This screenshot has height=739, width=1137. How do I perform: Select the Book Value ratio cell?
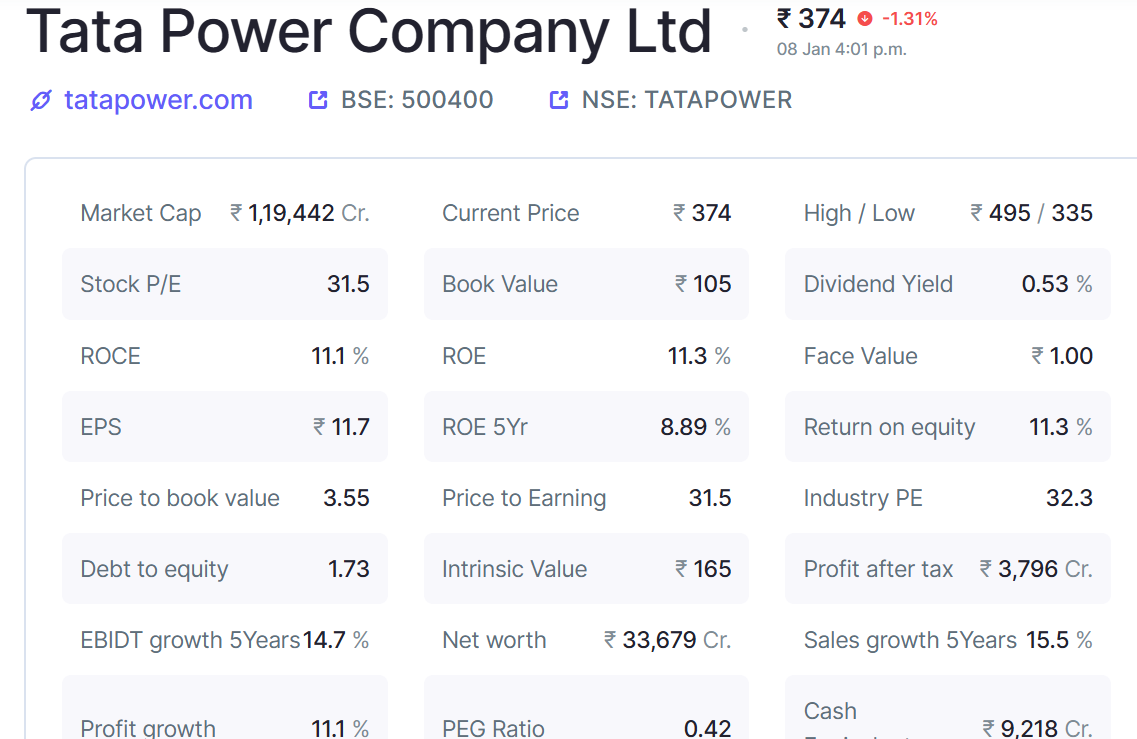click(x=586, y=284)
